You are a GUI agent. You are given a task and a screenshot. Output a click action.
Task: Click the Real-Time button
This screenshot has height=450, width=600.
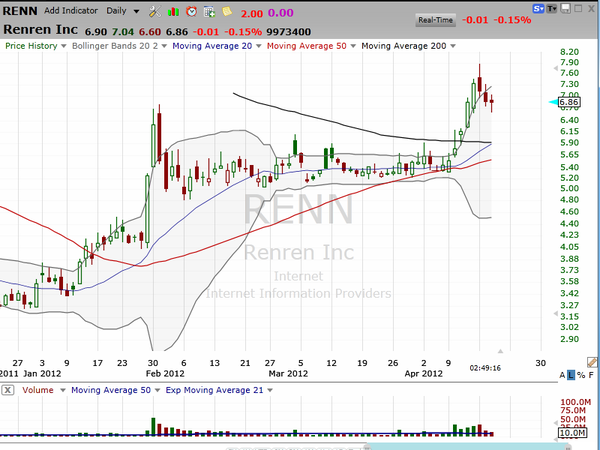[x=435, y=20]
